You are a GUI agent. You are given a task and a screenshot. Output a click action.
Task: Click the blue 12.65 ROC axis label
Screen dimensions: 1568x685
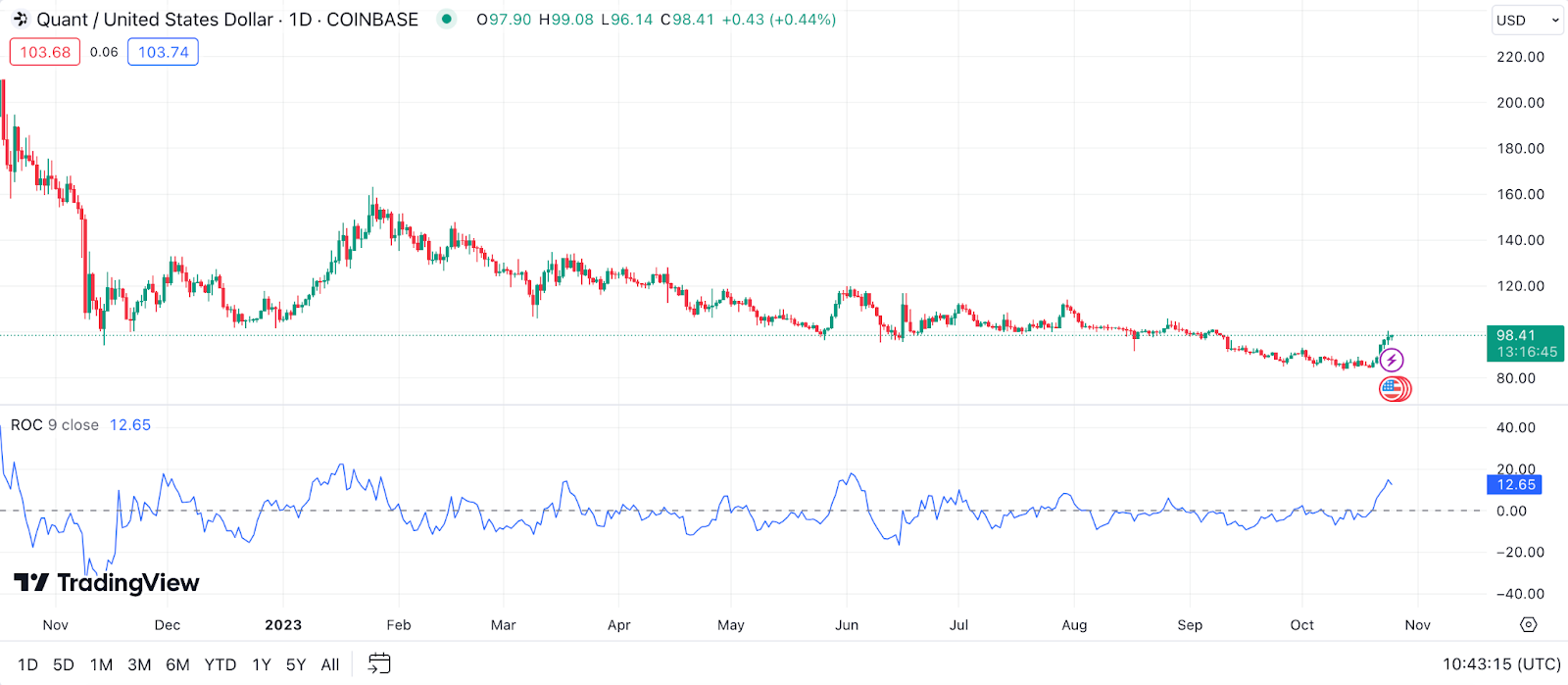[1515, 485]
